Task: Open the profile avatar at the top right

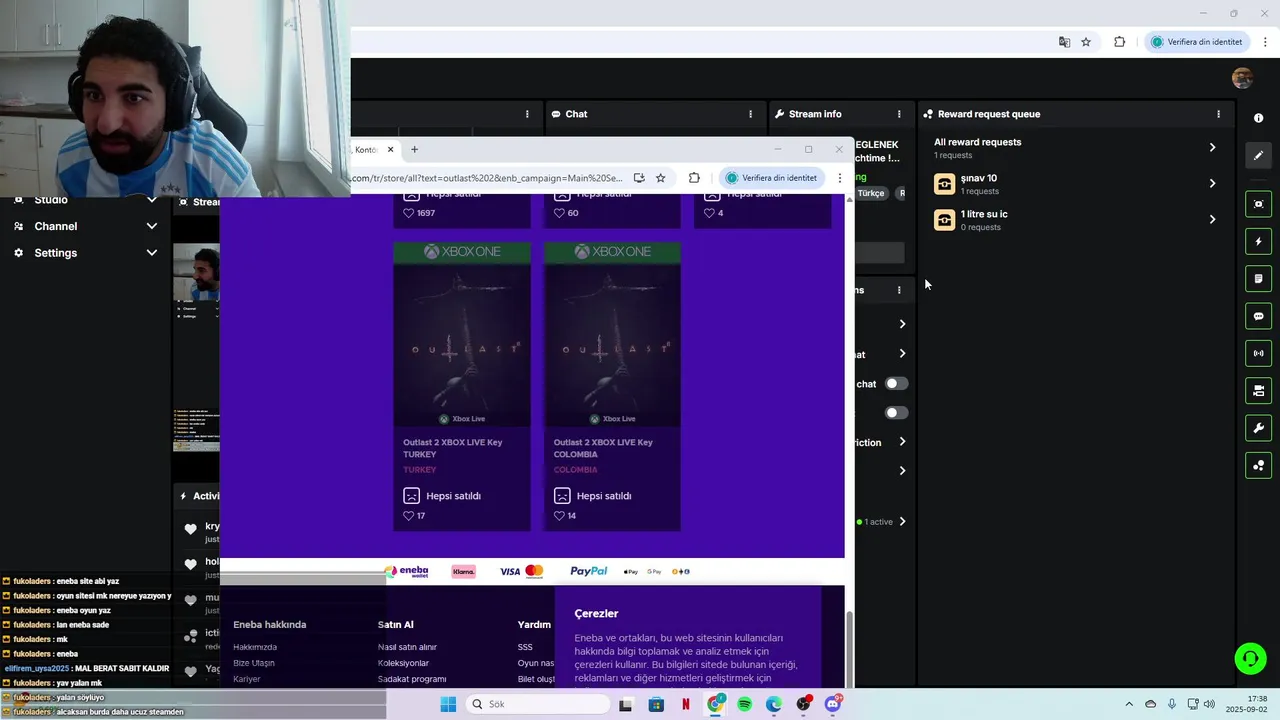Action: point(1242,78)
